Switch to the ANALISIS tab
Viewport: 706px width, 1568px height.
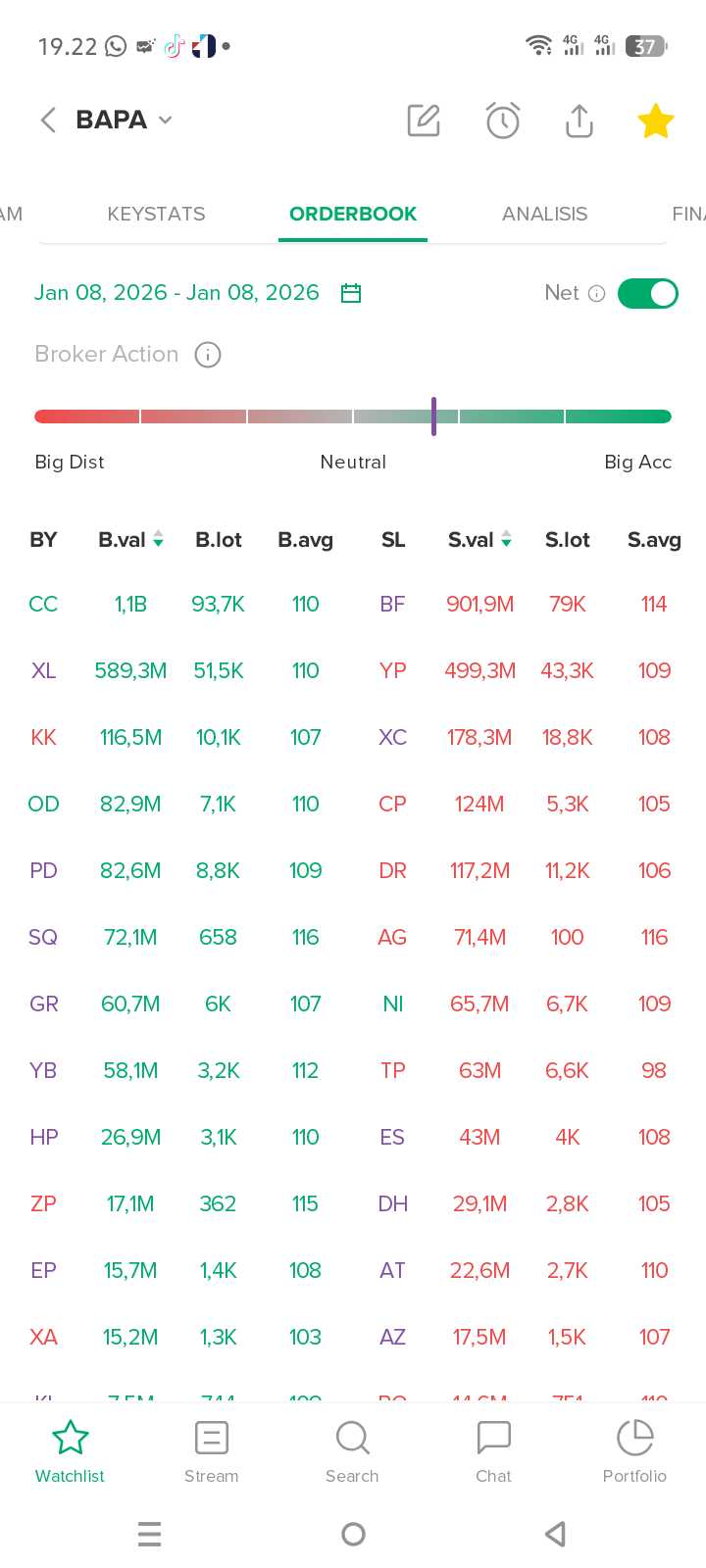point(544,214)
